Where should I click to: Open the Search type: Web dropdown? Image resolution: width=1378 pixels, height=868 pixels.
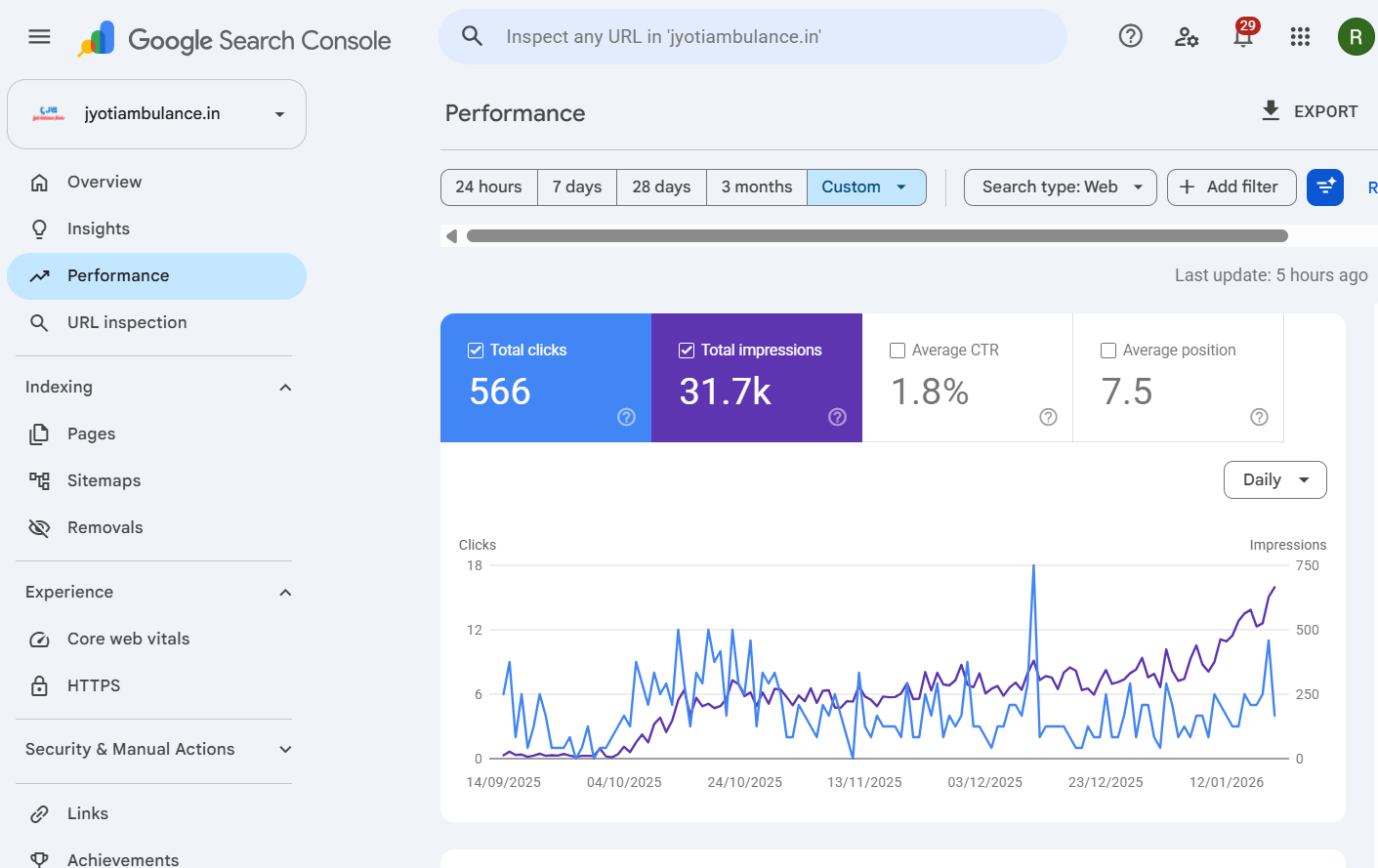point(1060,187)
